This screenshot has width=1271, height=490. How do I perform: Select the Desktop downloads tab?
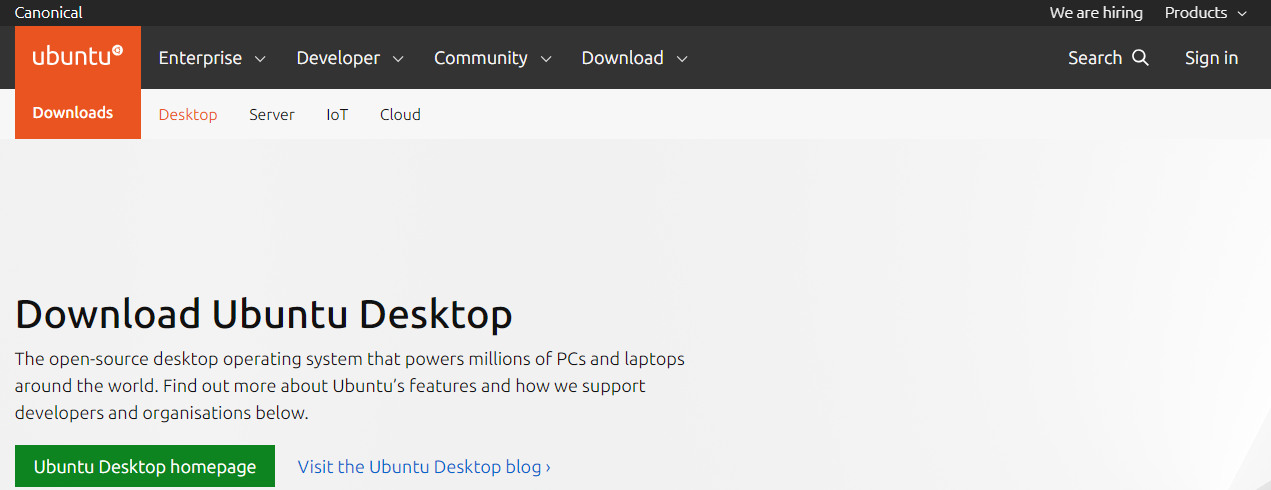188,114
